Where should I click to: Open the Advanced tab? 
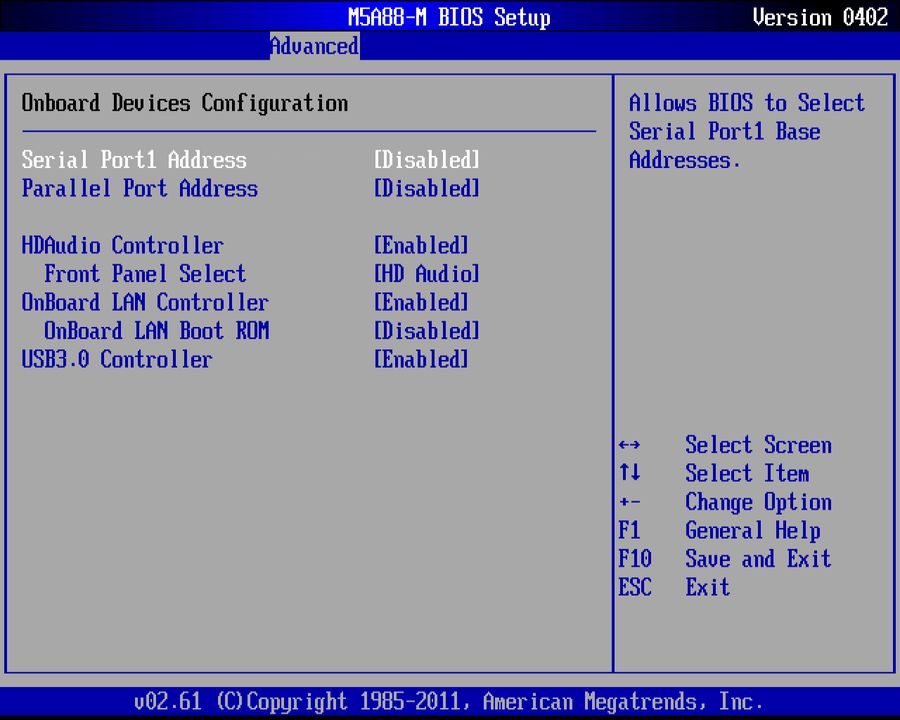point(315,46)
